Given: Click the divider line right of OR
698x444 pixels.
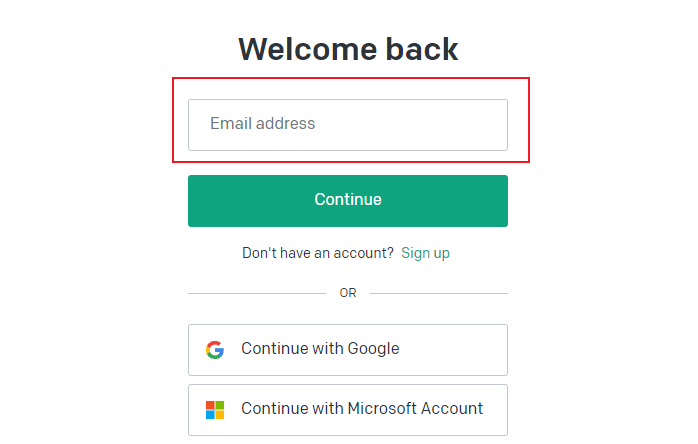Looking at the screenshot, I should [x=439, y=293].
